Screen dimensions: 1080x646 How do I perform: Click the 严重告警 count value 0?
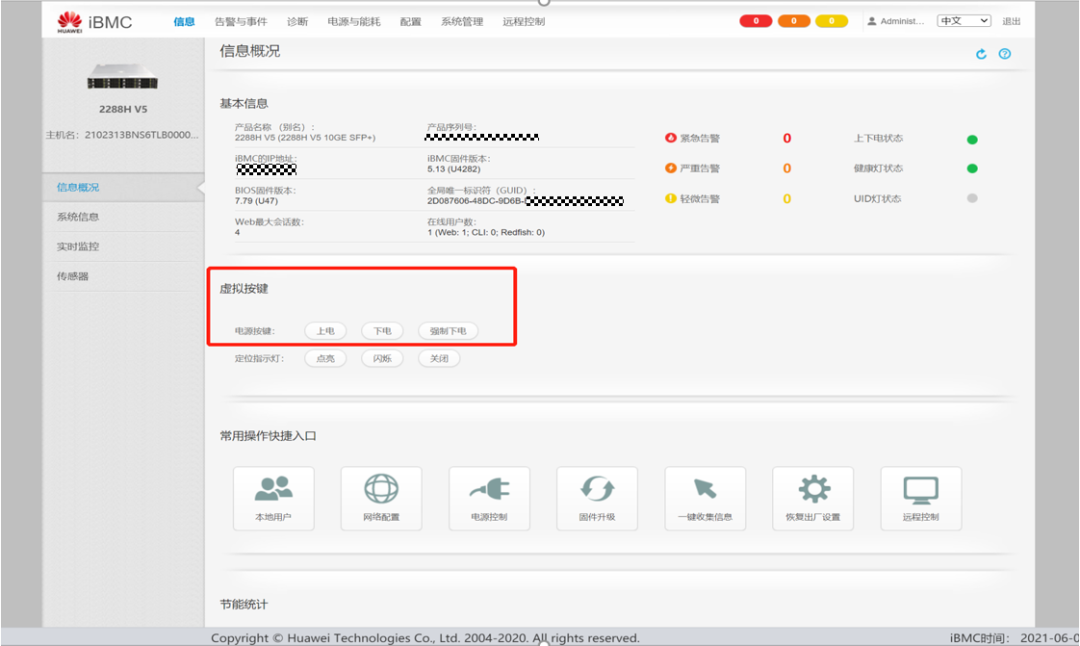pos(787,169)
